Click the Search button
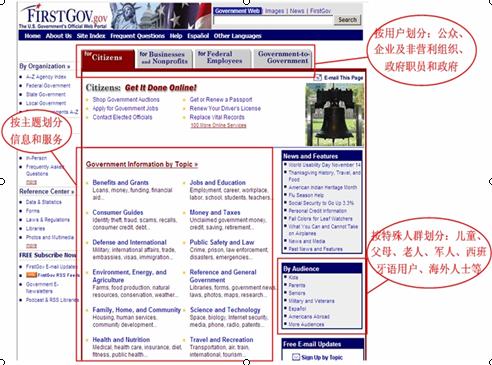 (x=347, y=20)
